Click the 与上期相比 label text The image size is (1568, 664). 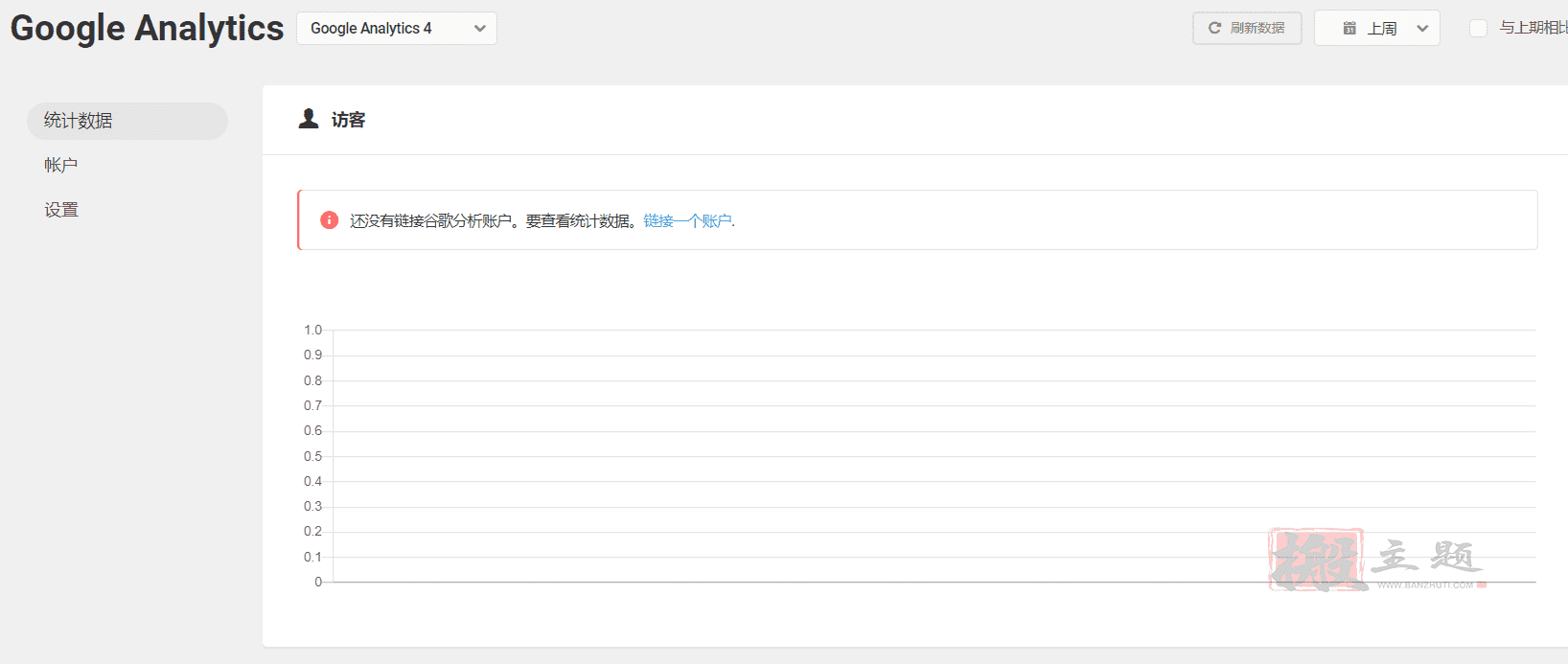point(1533,28)
